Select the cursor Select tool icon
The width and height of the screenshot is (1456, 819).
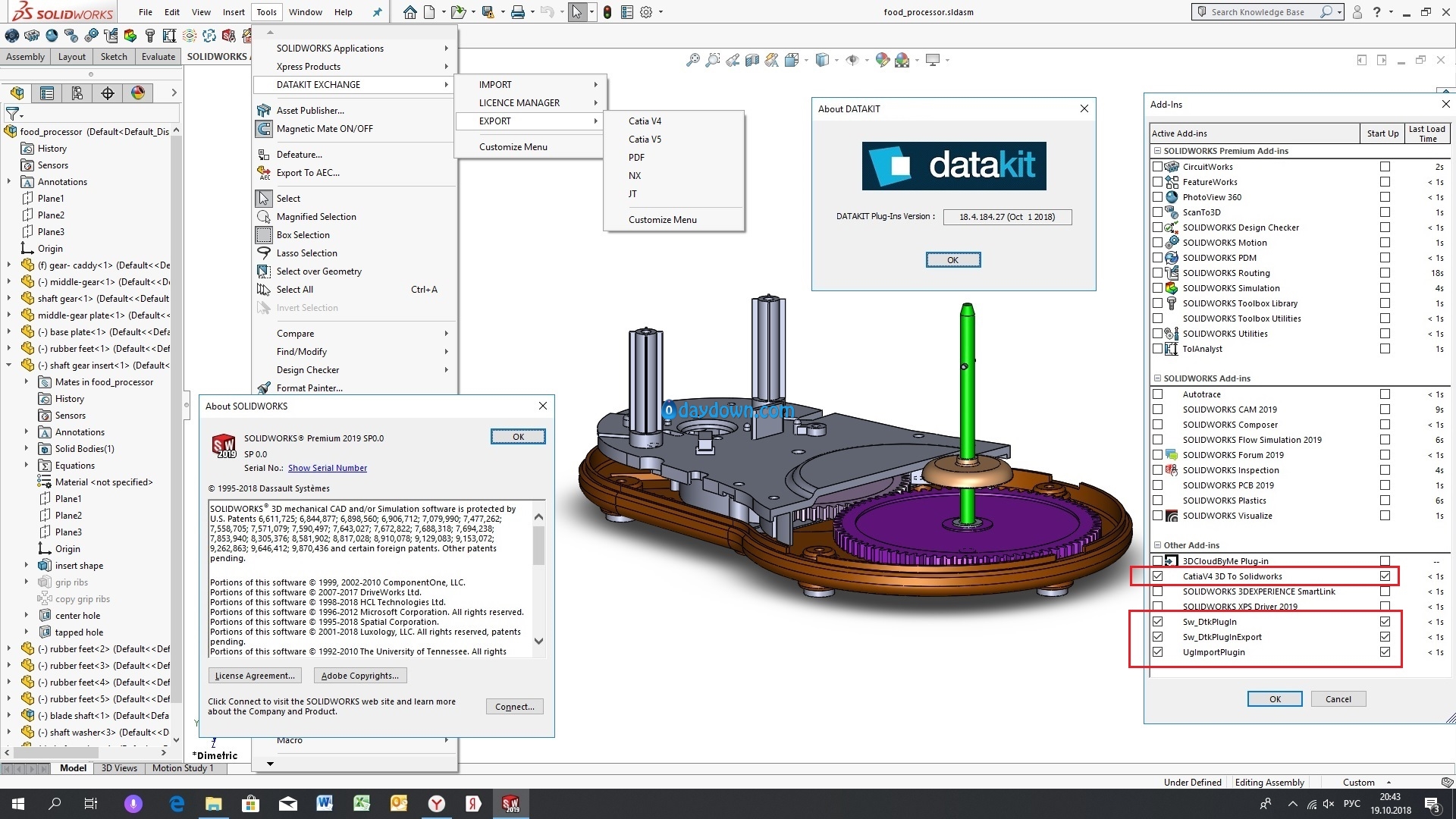(577, 12)
